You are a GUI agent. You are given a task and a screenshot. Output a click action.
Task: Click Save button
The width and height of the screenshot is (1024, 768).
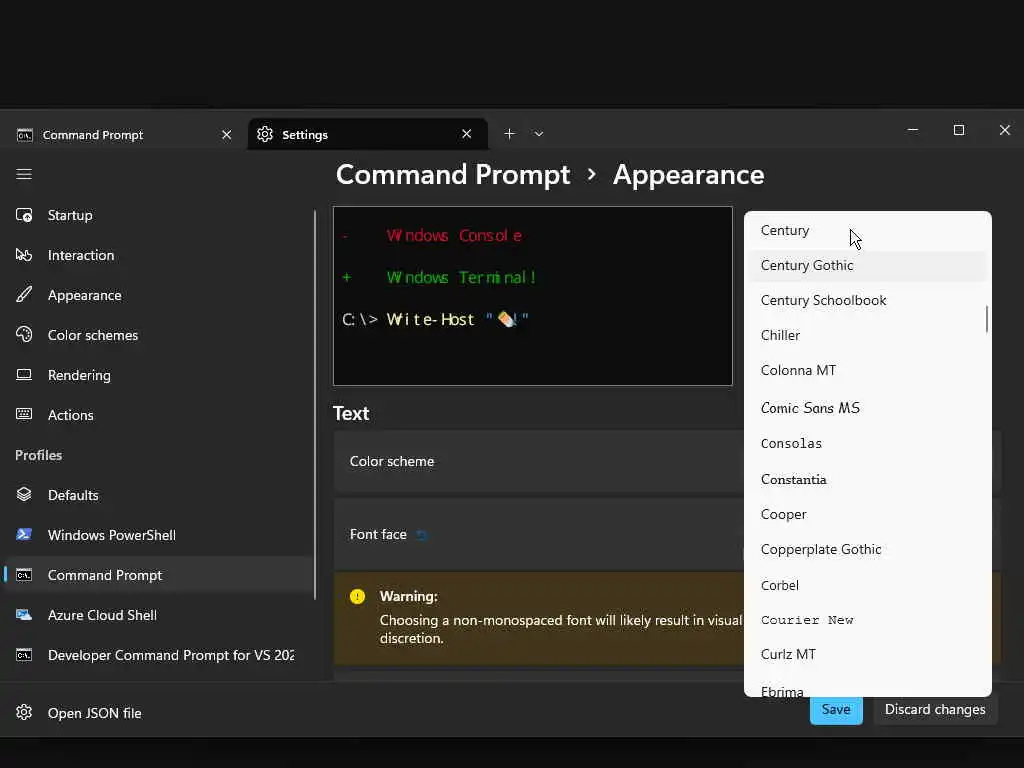click(836, 710)
